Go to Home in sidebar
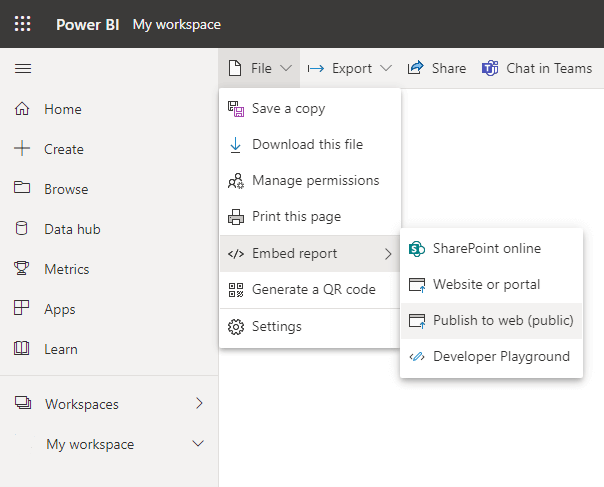This screenshot has height=487, width=604. (62, 109)
